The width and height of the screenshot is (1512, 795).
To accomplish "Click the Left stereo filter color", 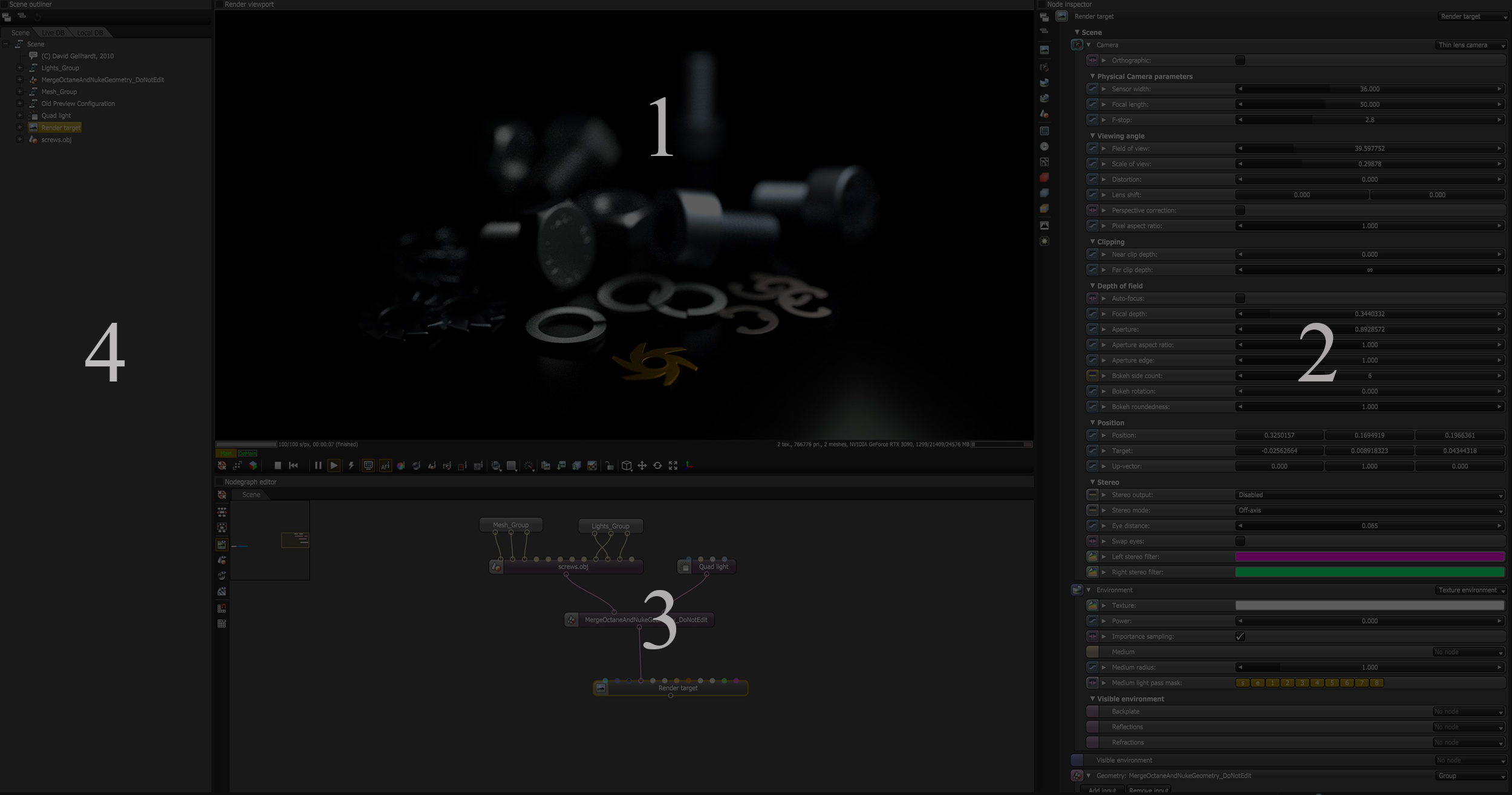I will [1369, 557].
